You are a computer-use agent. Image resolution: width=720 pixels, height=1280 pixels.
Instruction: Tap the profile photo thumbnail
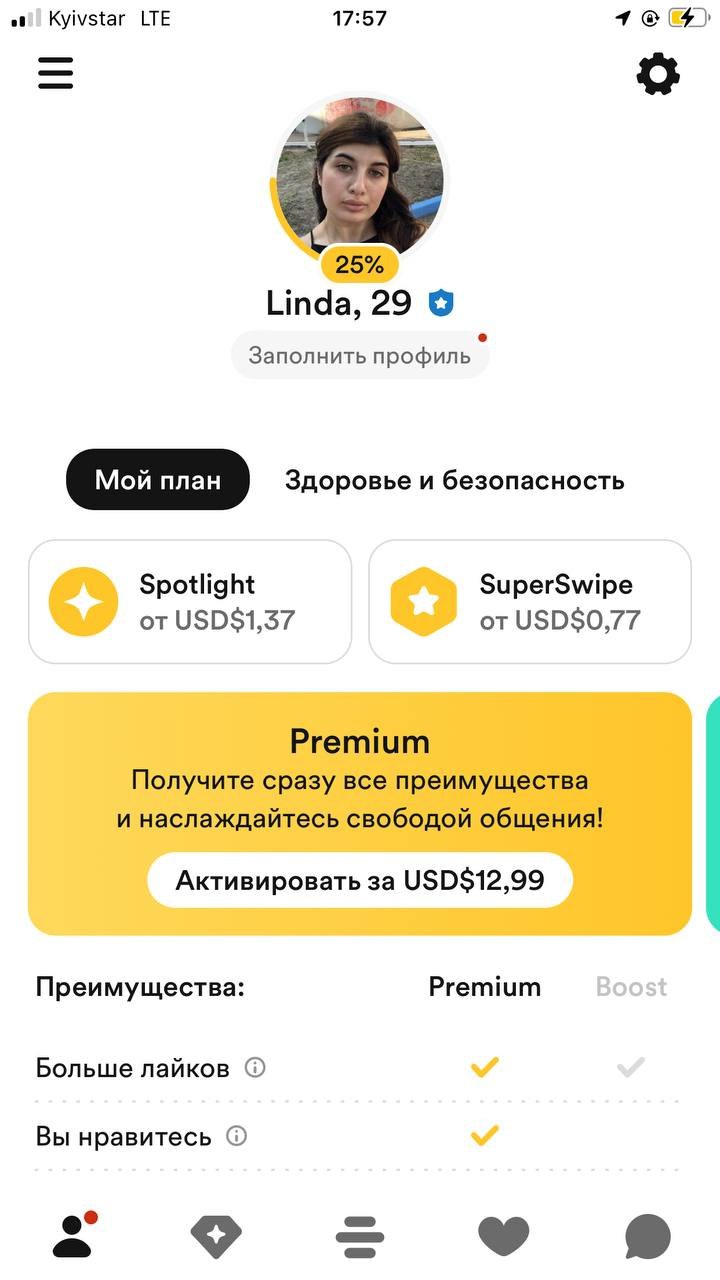click(359, 175)
